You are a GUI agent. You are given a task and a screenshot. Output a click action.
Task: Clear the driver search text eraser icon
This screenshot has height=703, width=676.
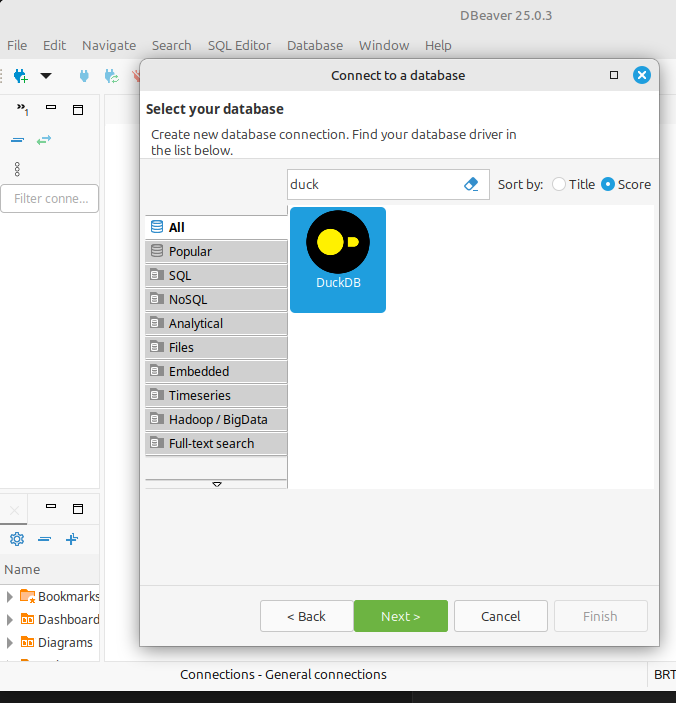pos(471,184)
